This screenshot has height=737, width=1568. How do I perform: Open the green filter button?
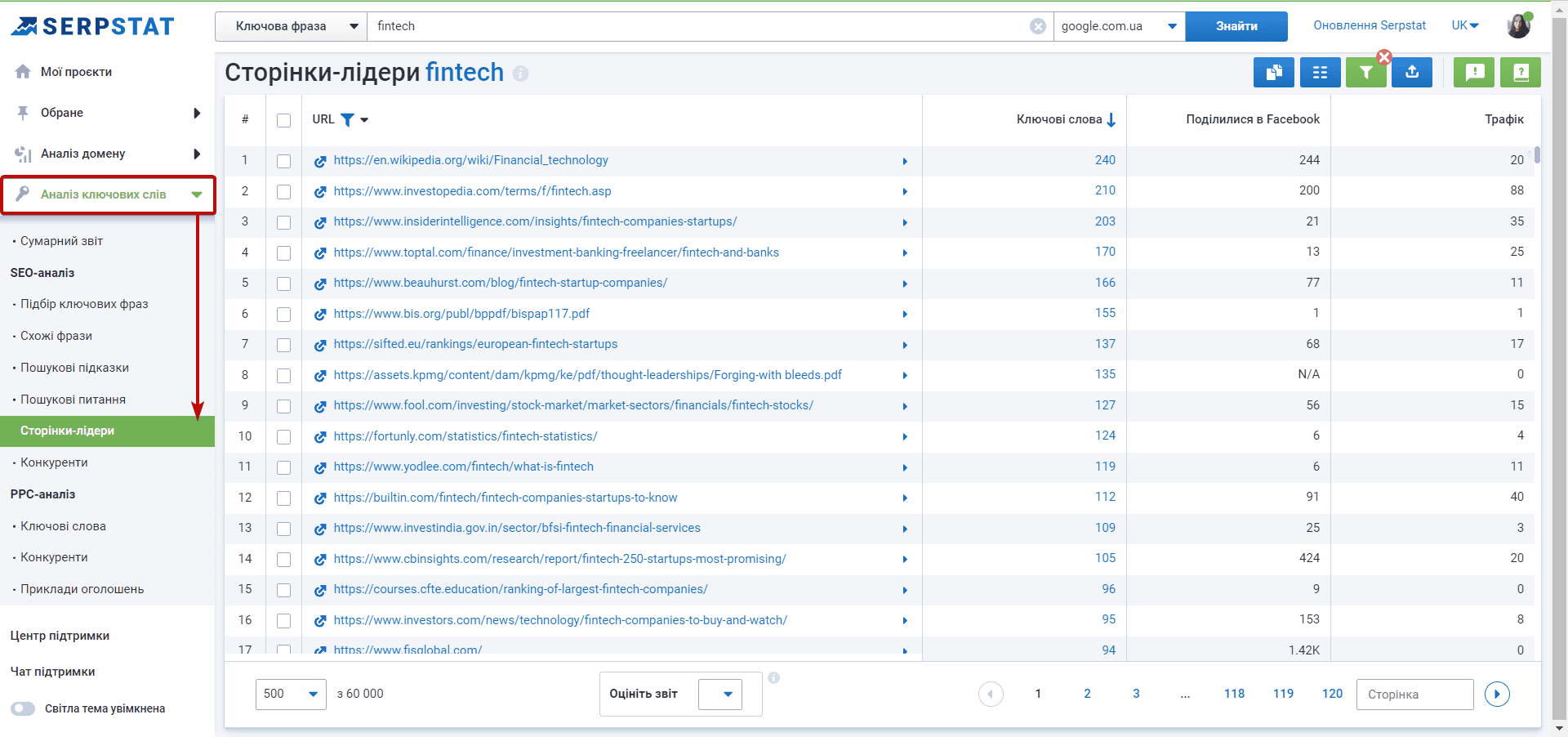coord(1365,73)
